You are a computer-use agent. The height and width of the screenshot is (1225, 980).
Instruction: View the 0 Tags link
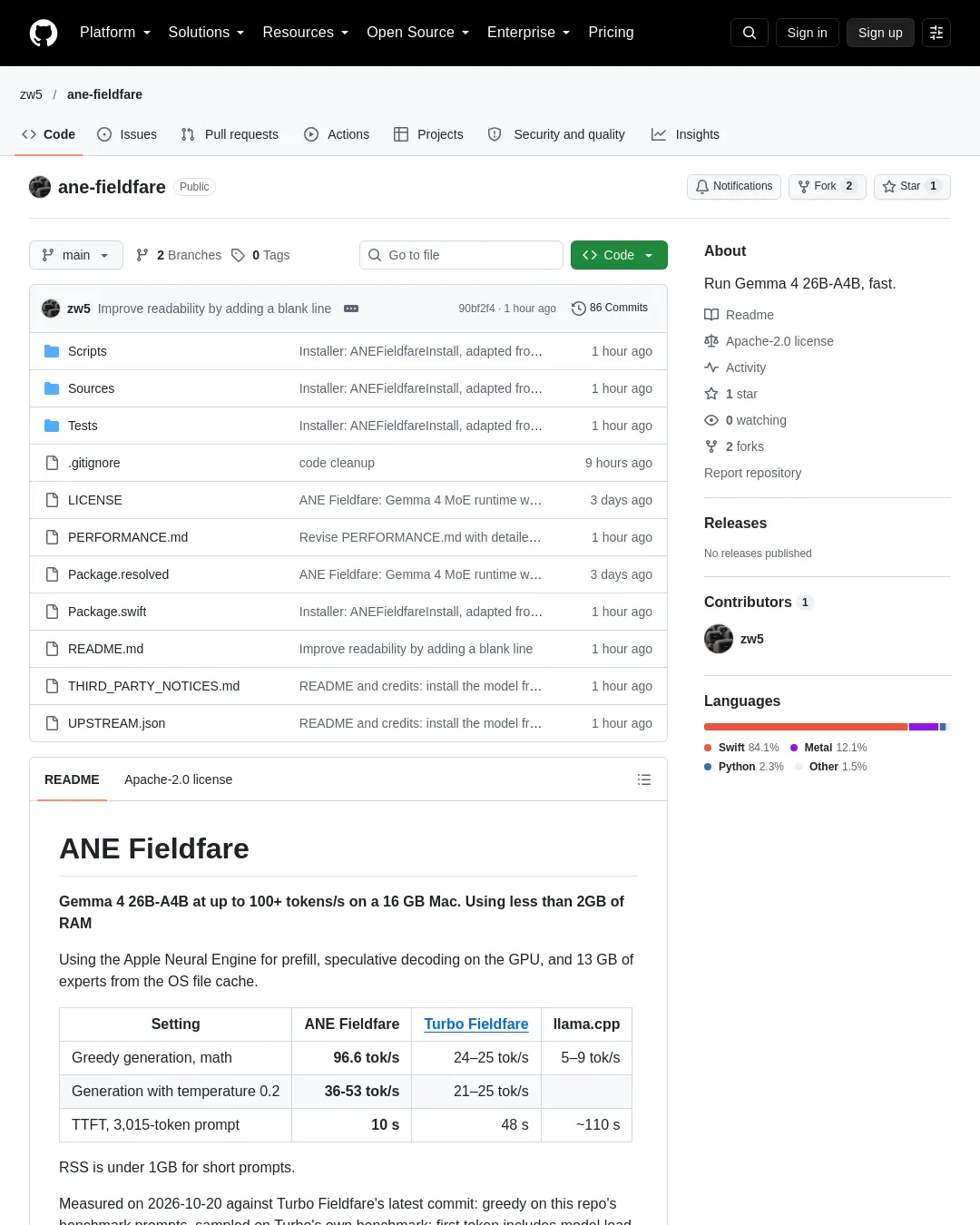click(x=260, y=255)
